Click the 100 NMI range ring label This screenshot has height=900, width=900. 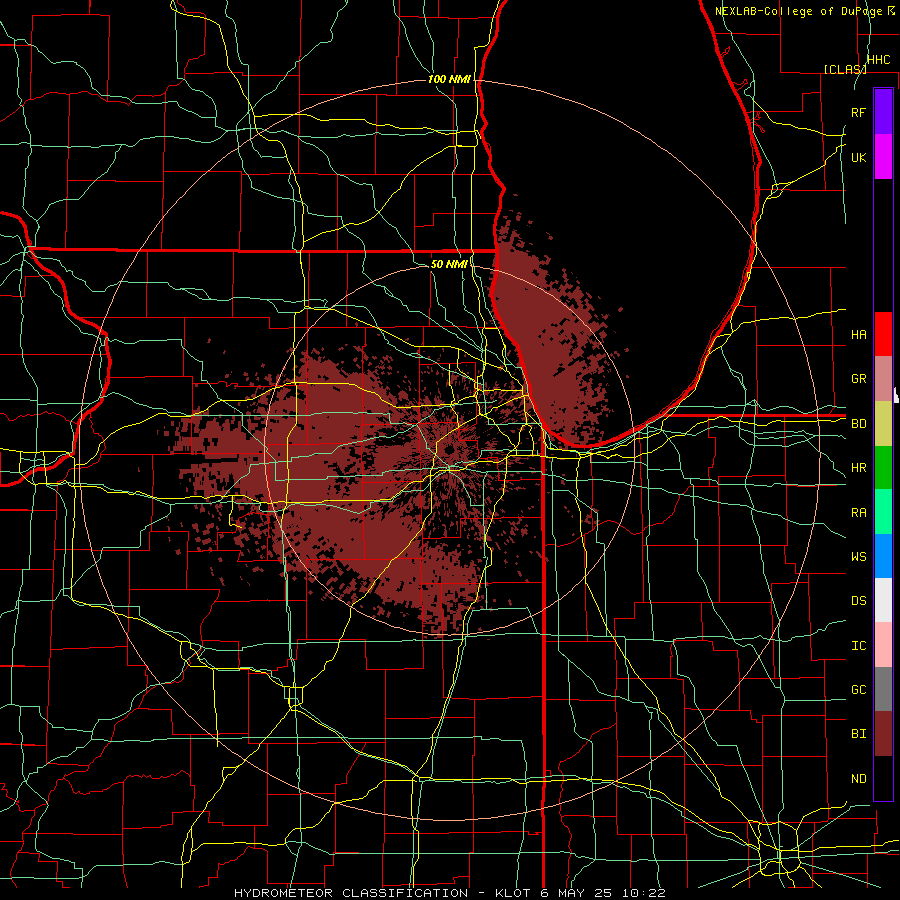coord(449,79)
